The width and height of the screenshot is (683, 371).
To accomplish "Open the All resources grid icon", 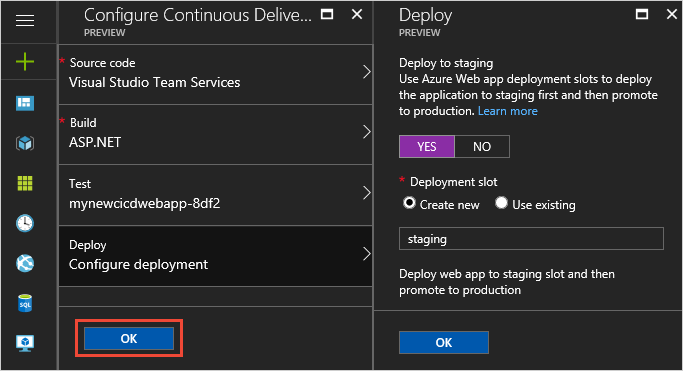I will tap(25, 183).
